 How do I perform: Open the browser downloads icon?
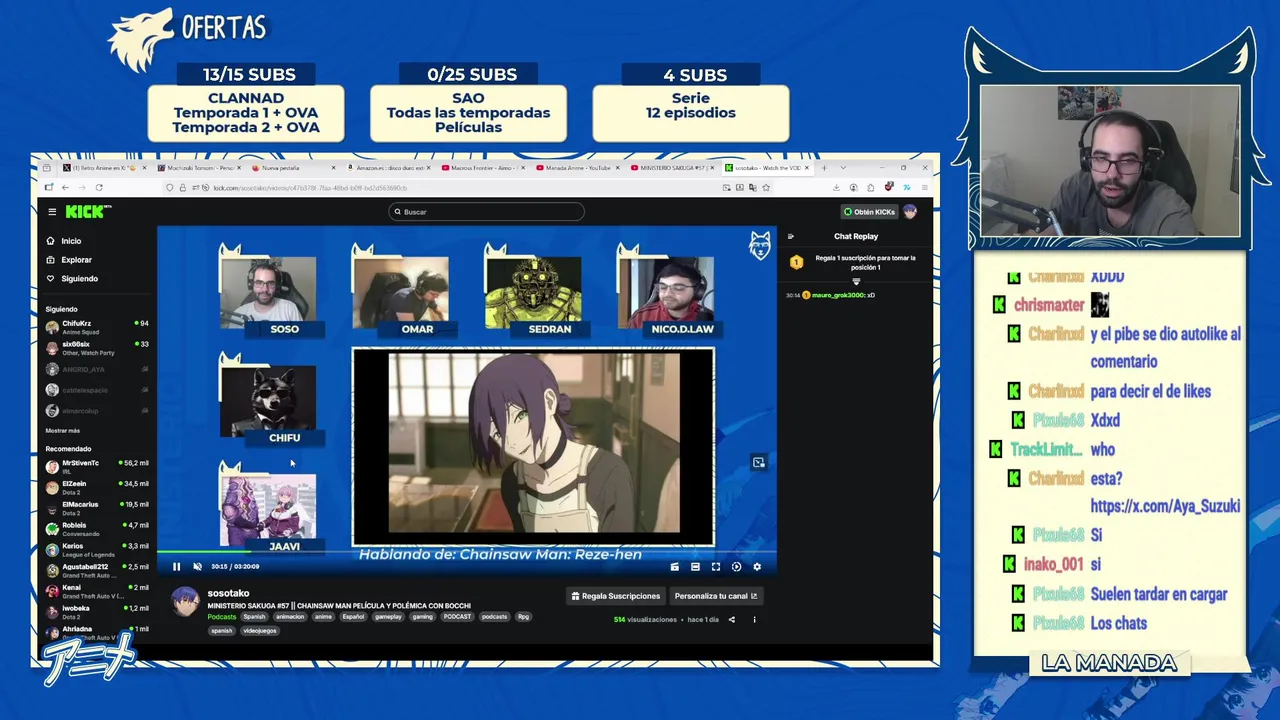point(837,188)
